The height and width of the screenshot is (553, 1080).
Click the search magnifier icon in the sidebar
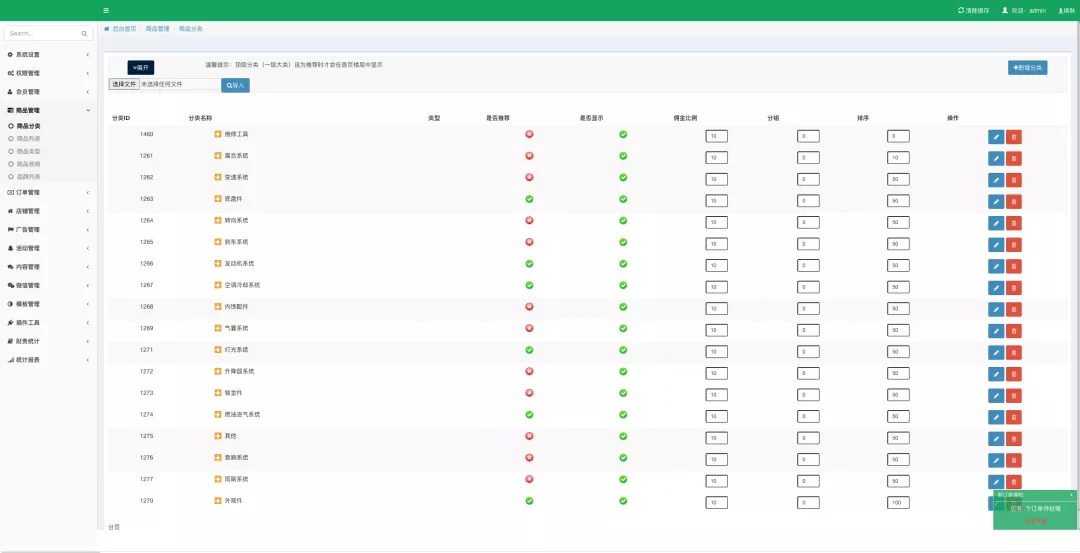coord(84,33)
